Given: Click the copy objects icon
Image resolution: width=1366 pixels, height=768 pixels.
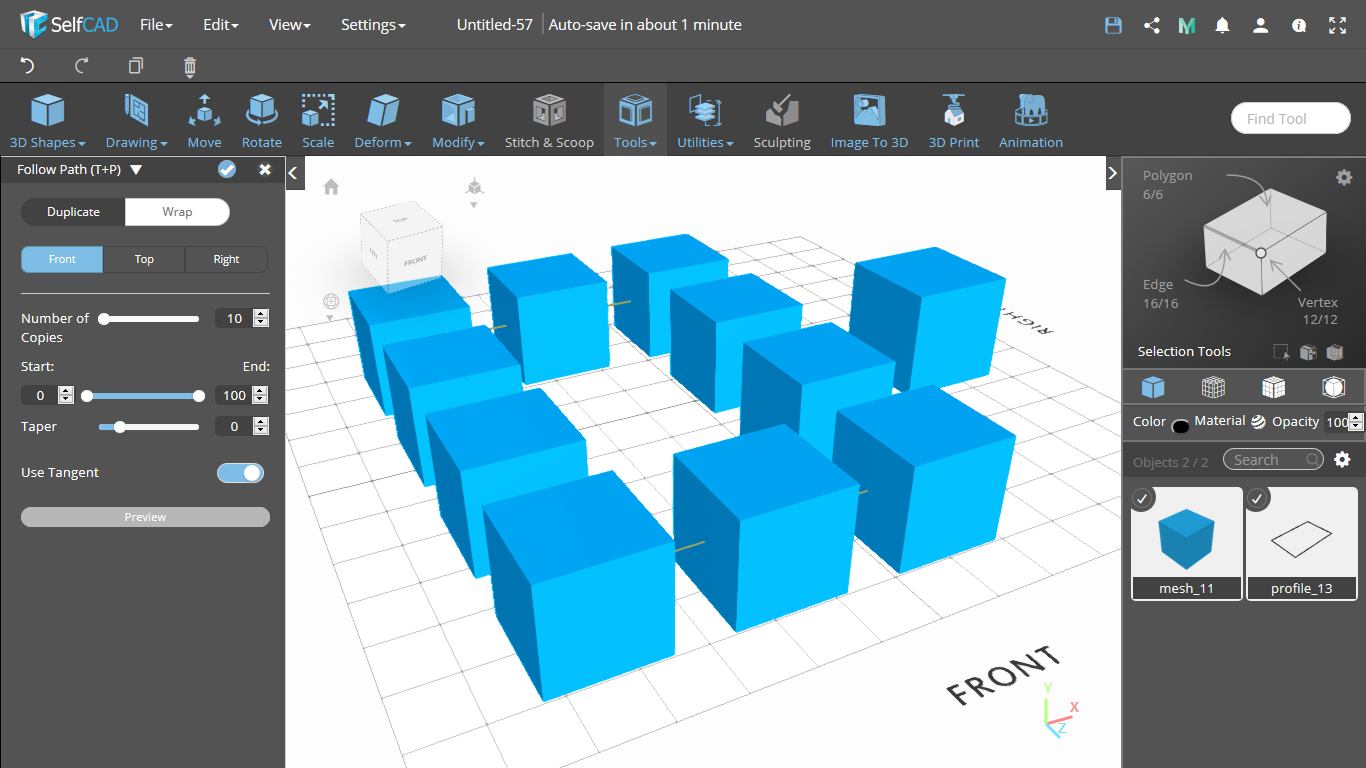Looking at the screenshot, I should 136,66.
